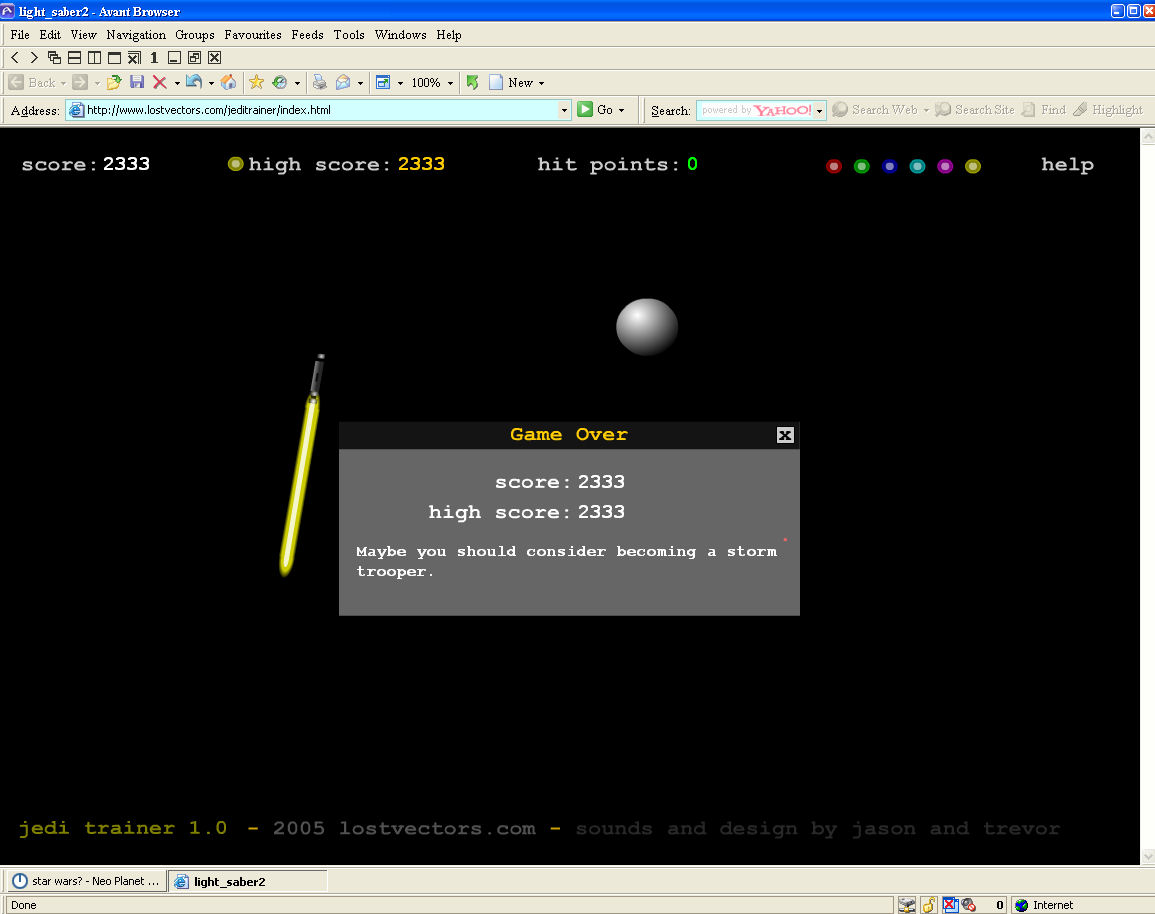Close all windows via crossed-box icon
The width and height of the screenshot is (1155, 914).
[134, 57]
